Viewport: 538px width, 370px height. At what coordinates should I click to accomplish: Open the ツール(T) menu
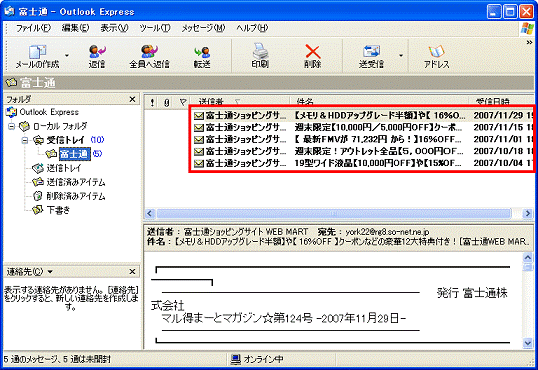click(x=155, y=28)
